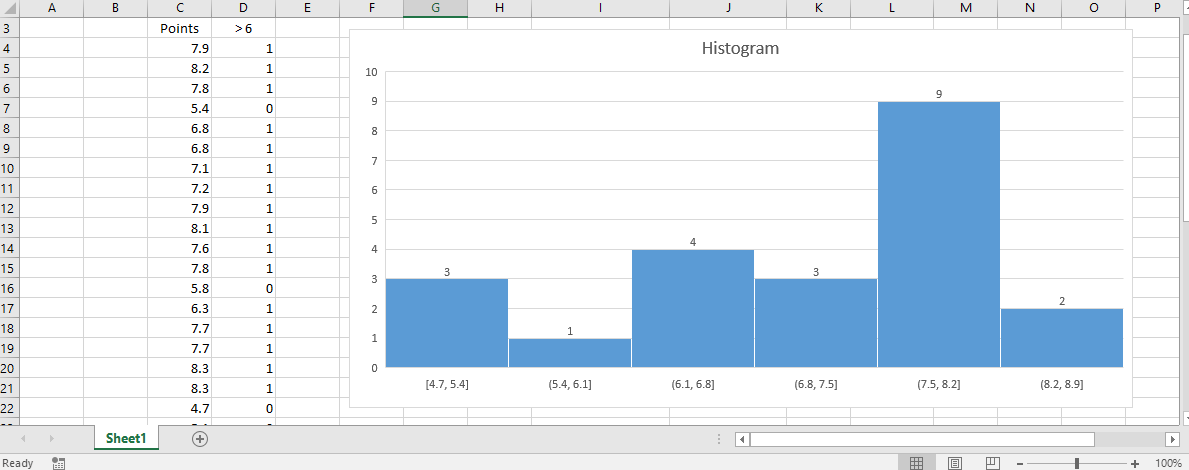Open the Sheet1 tab
The image size is (1189, 470).
point(126,438)
